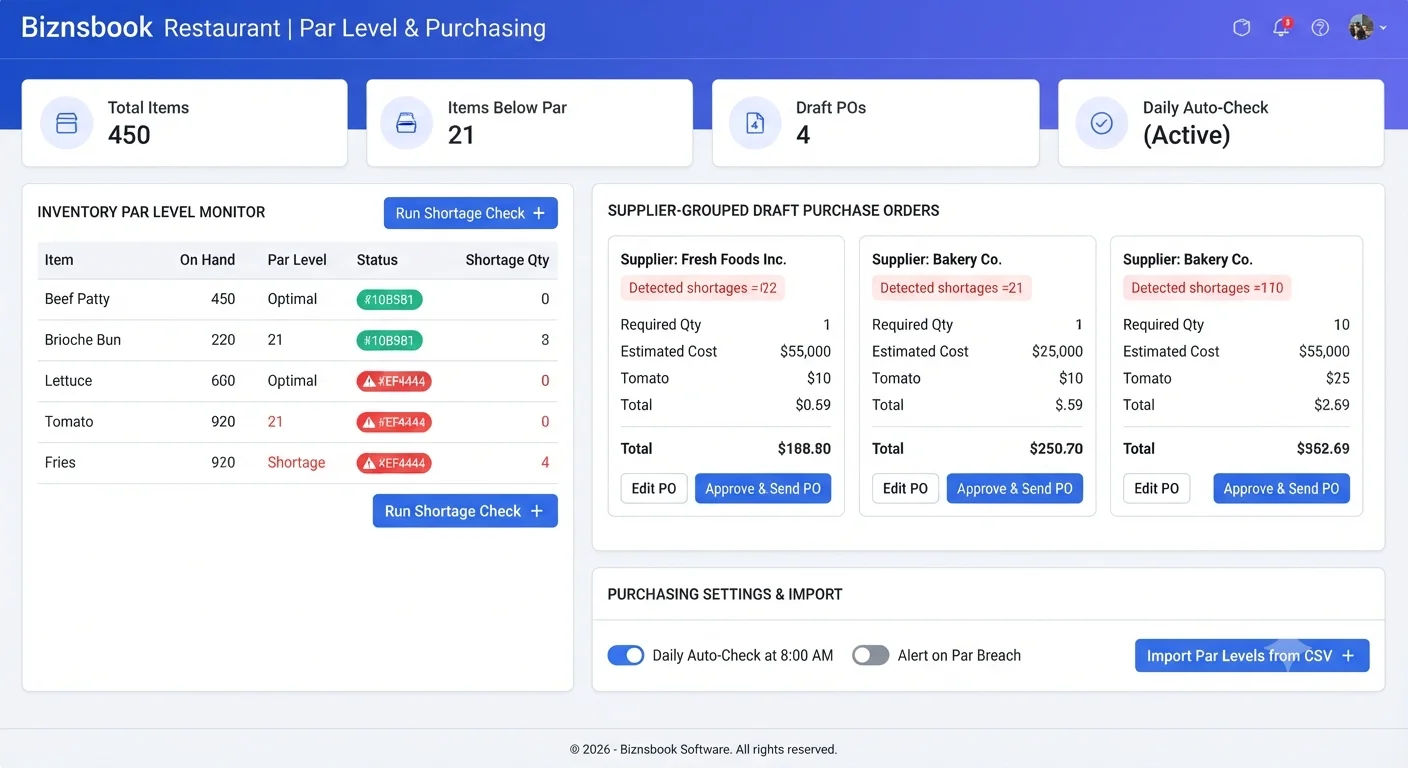The width and height of the screenshot is (1408, 768).
Task: Edit the Bakery Co. PO totaling $952.69
Action: (1156, 489)
